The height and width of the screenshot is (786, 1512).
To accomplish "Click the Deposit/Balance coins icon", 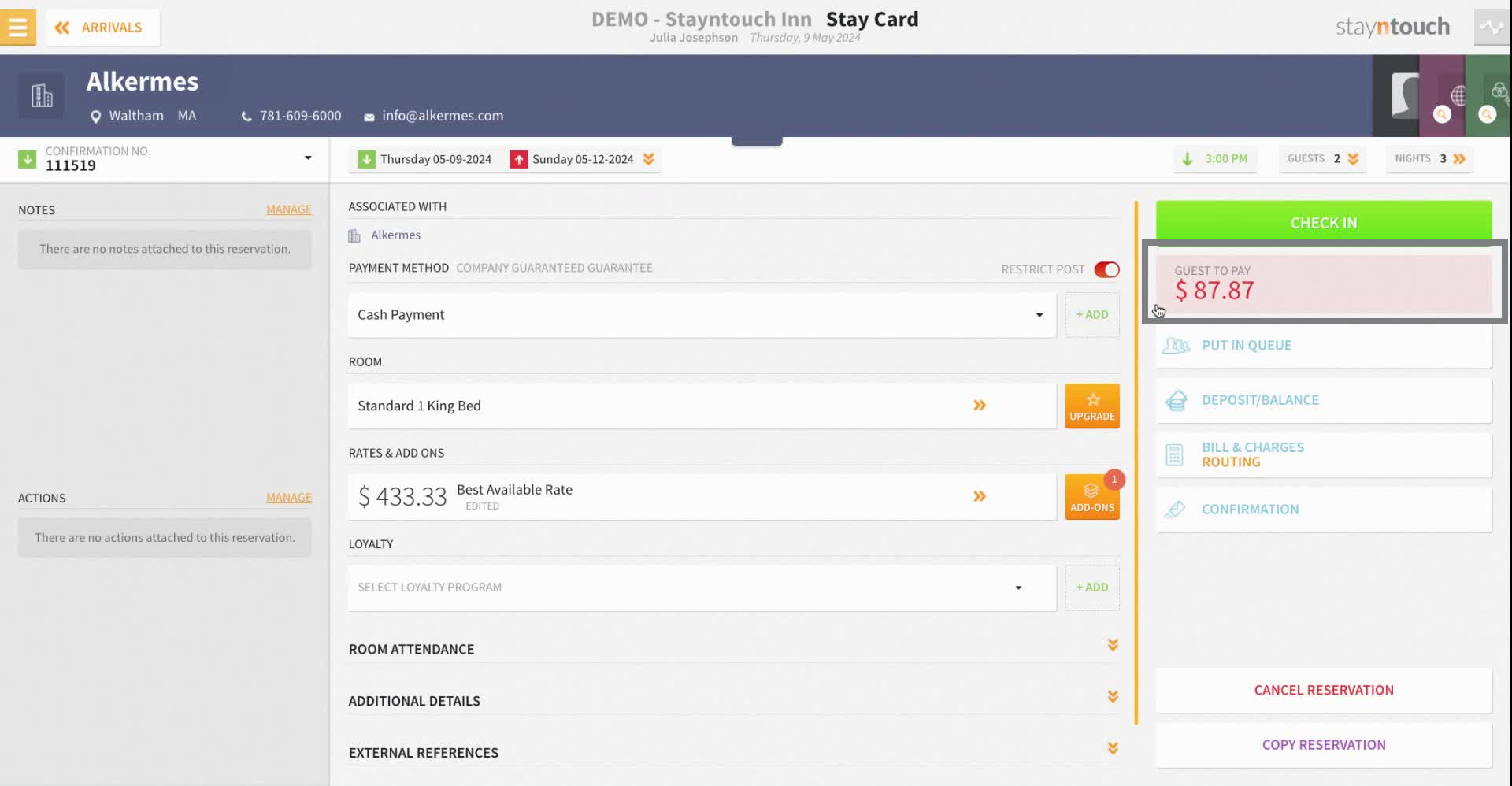I will [x=1177, y=401].
